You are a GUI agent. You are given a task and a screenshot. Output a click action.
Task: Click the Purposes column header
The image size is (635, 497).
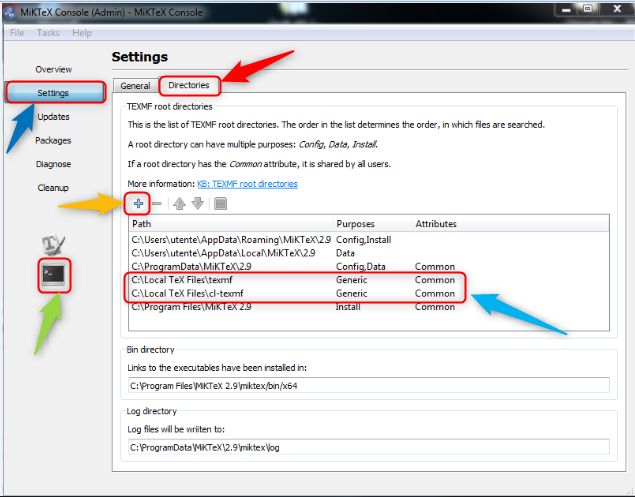click(x=374, y=224)
